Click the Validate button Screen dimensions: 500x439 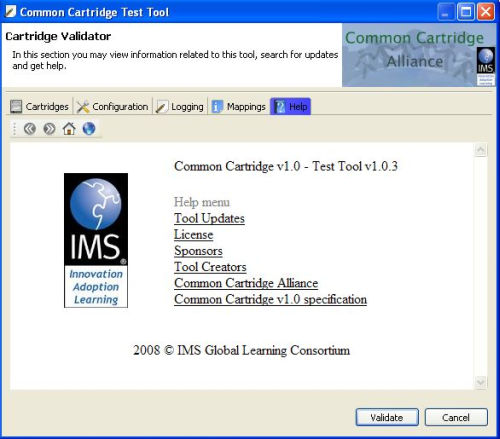point(387,417)
